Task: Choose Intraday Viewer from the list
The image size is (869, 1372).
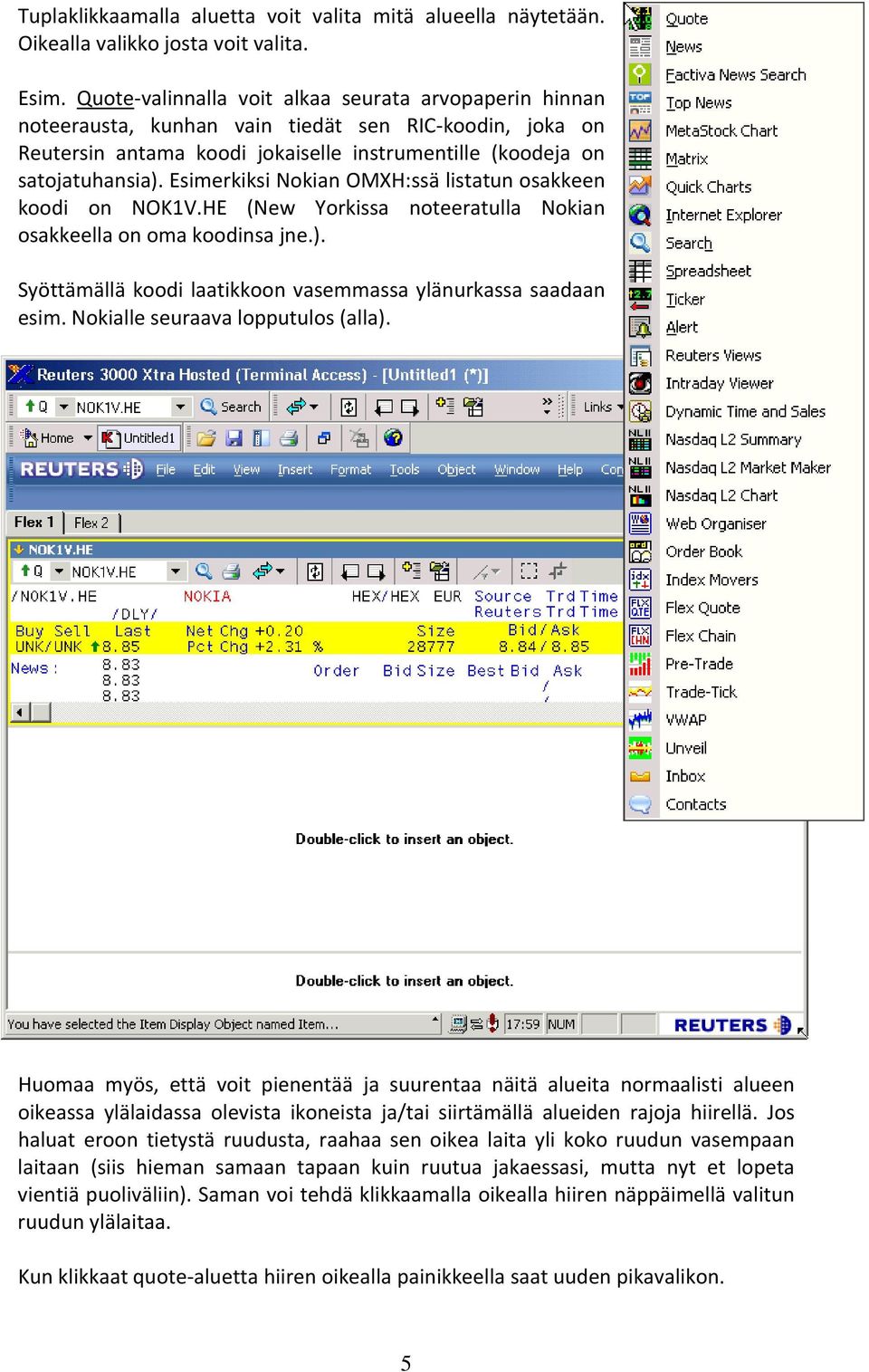Action: [719, 384]
